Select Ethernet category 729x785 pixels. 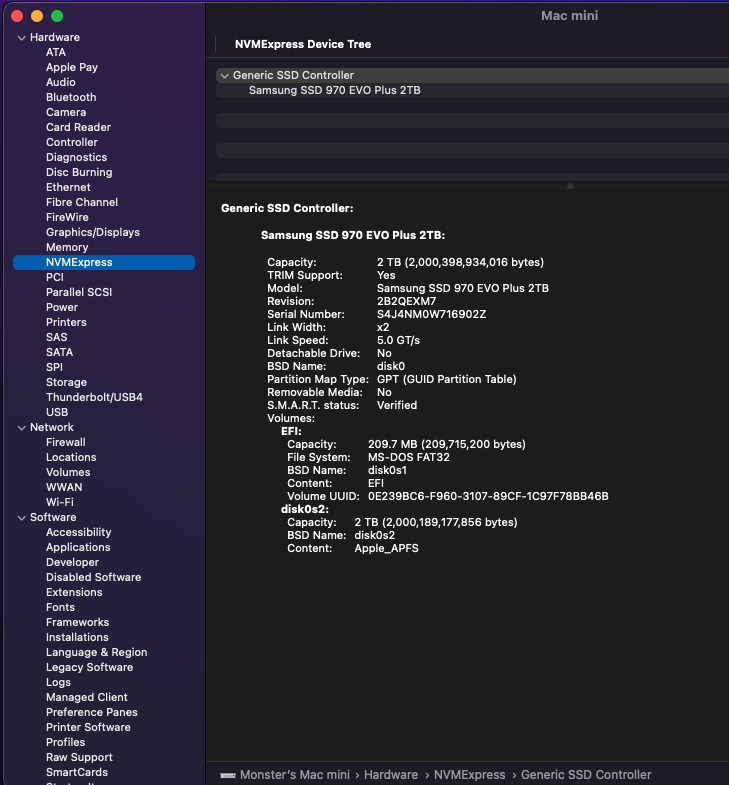68,187
